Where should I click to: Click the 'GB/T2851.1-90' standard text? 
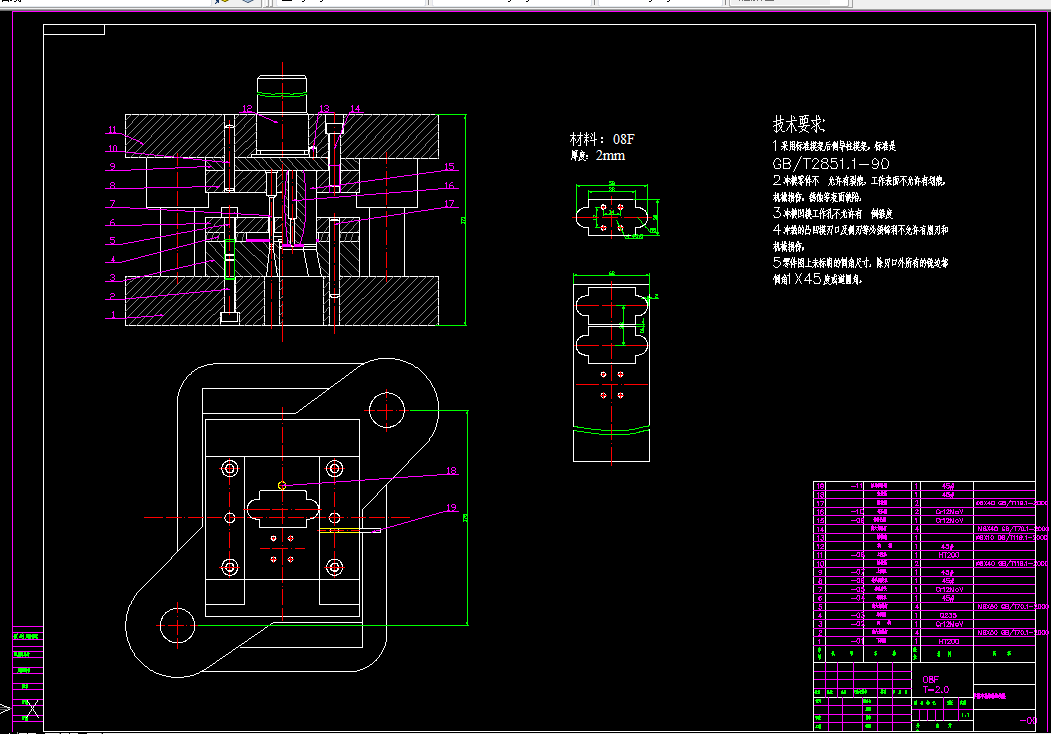pos(831,164)
